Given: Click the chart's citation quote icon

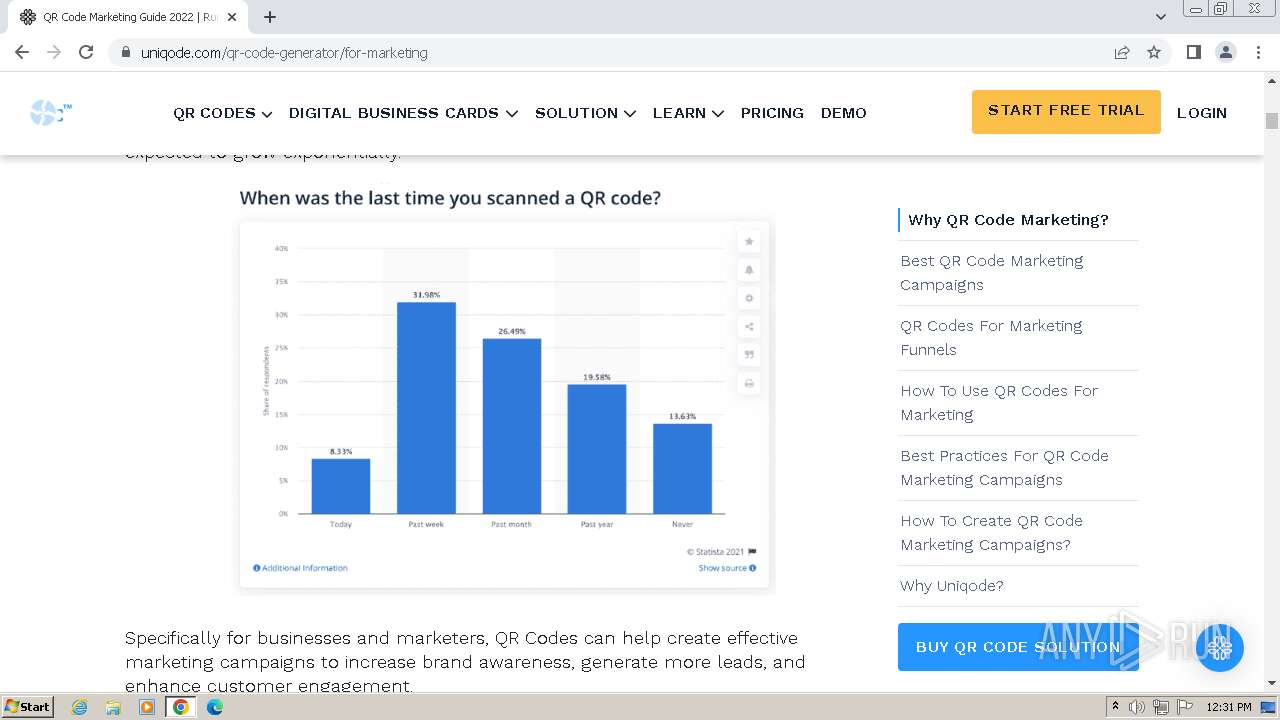Looking at the screenshot, I should pyautogui.click(x=749, y=354).
